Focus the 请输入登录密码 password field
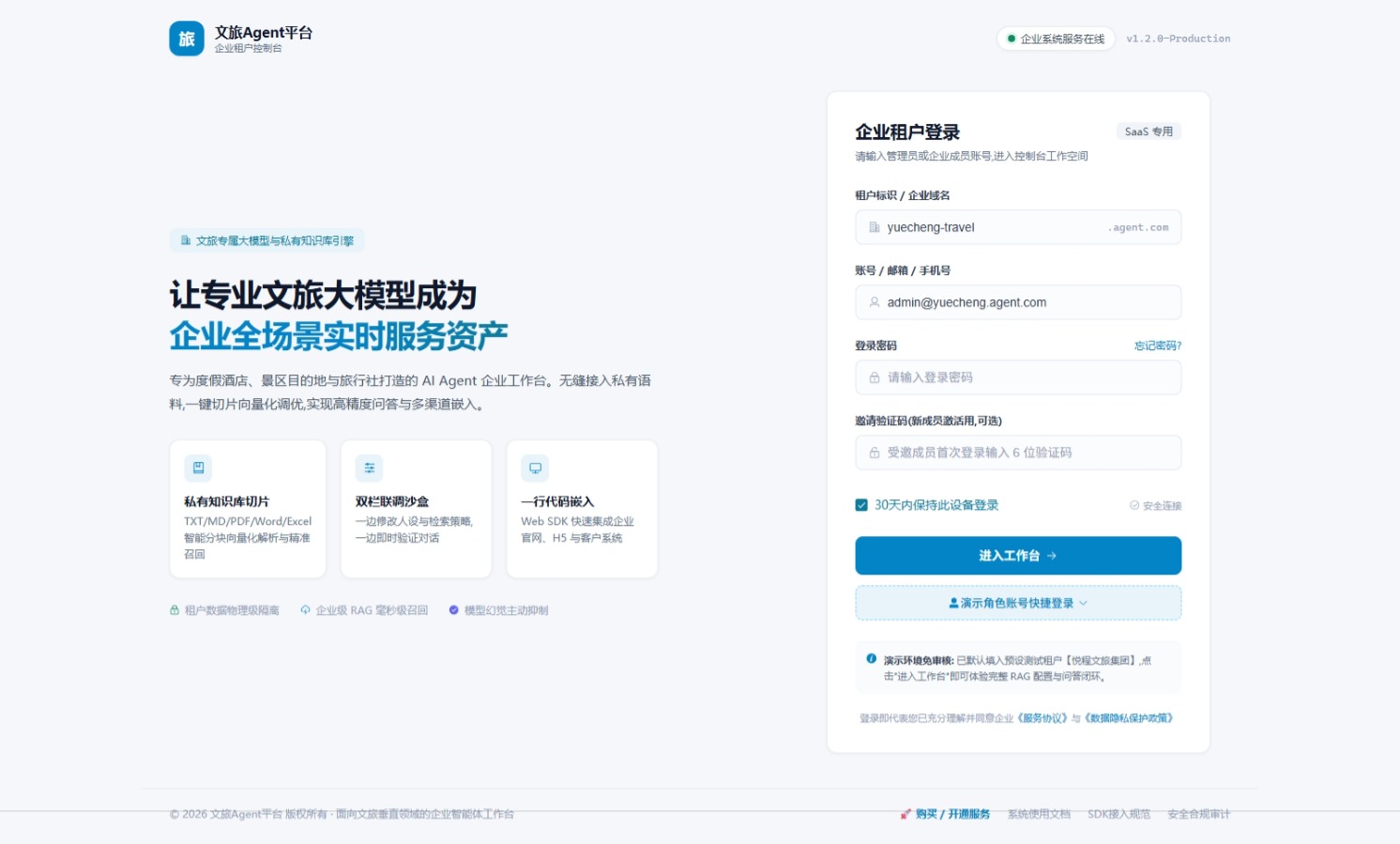The image size is (1400, 844). [1018, 377]
